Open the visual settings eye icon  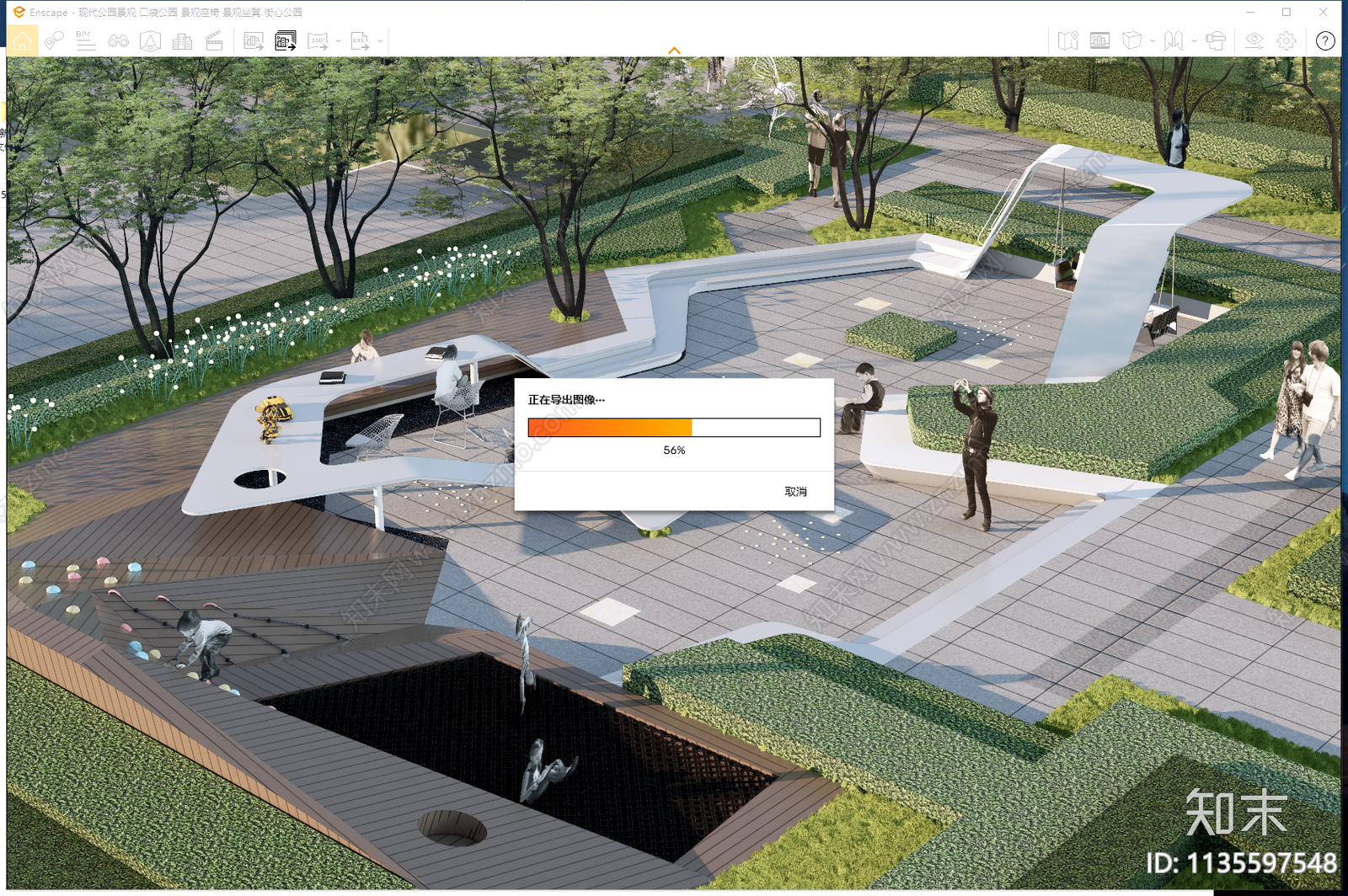click(1254, 40)
